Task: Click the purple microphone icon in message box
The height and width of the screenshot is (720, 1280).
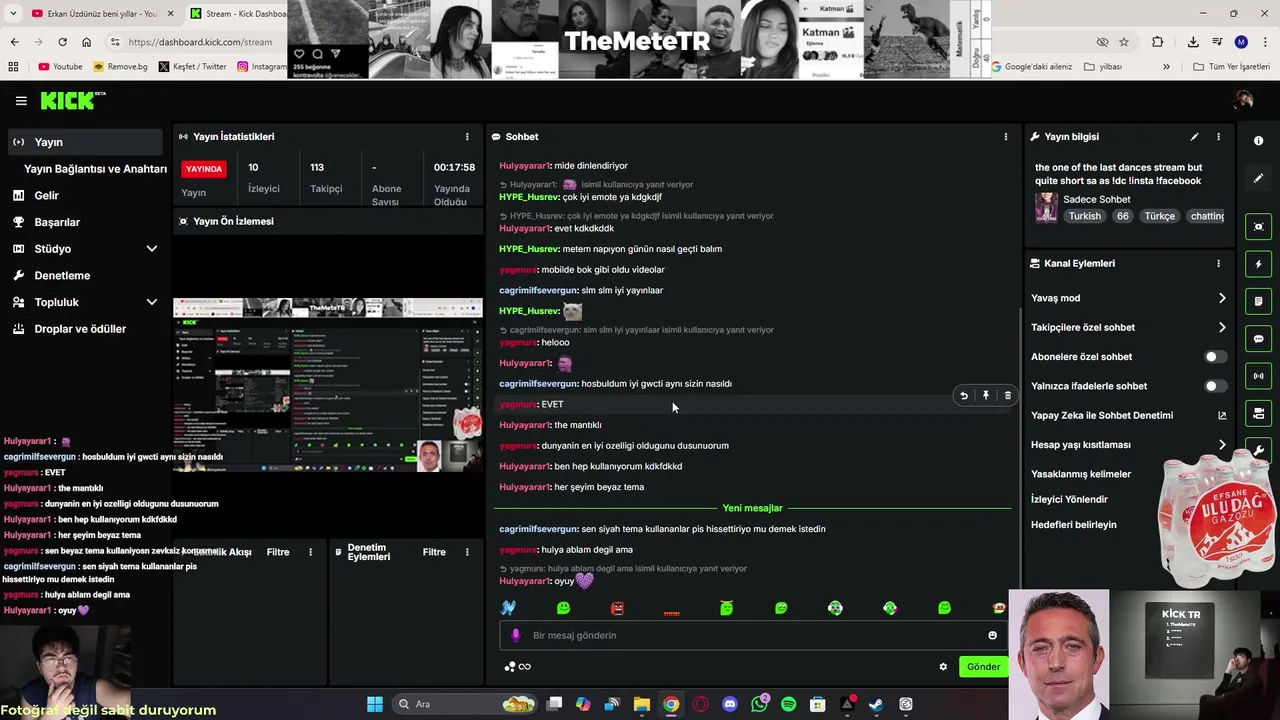Action: [x=516, y=635]
